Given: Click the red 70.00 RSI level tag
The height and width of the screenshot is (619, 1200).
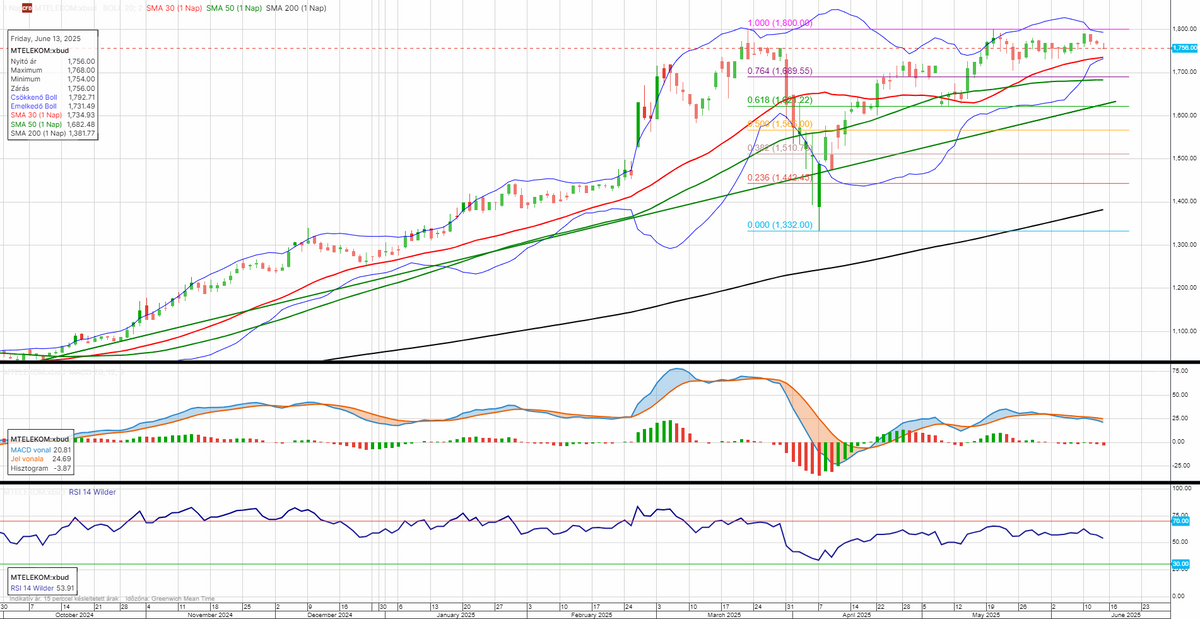Looking at the screenshot, I should tap(1180, 521).
